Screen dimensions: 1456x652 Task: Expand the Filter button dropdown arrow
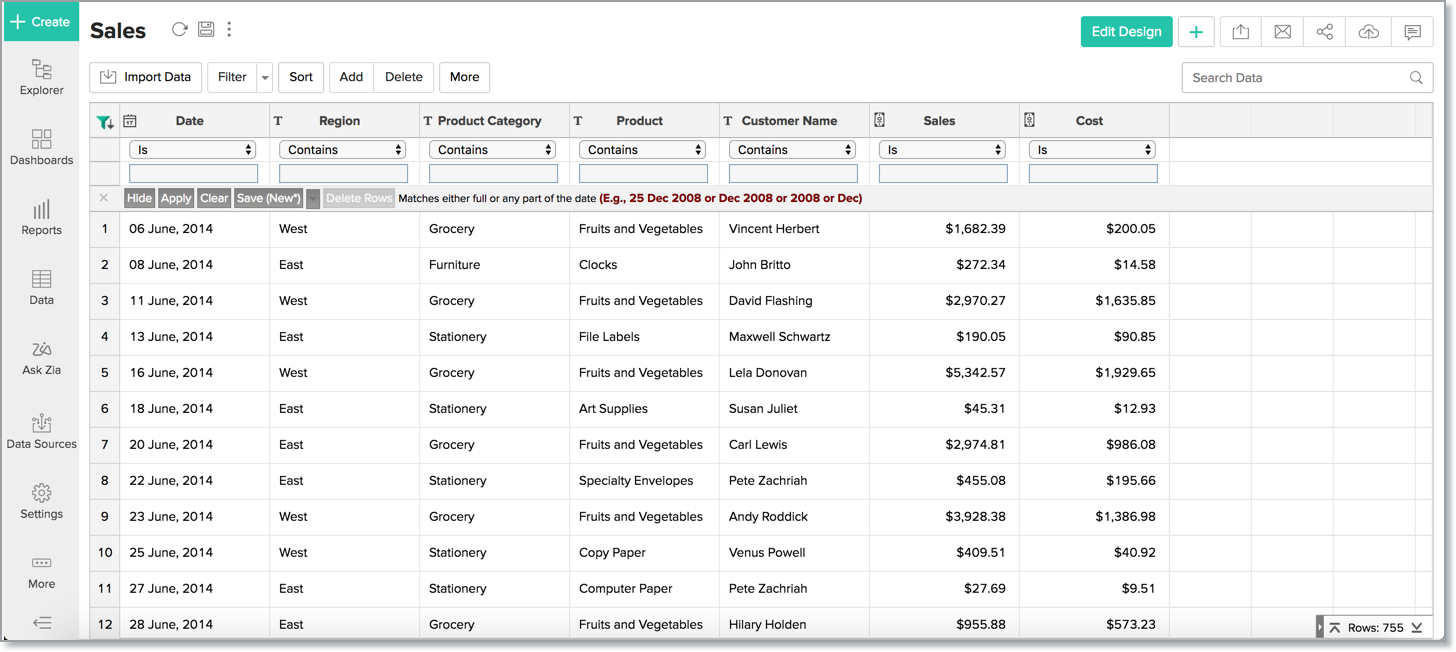click(x=265, y=77)
